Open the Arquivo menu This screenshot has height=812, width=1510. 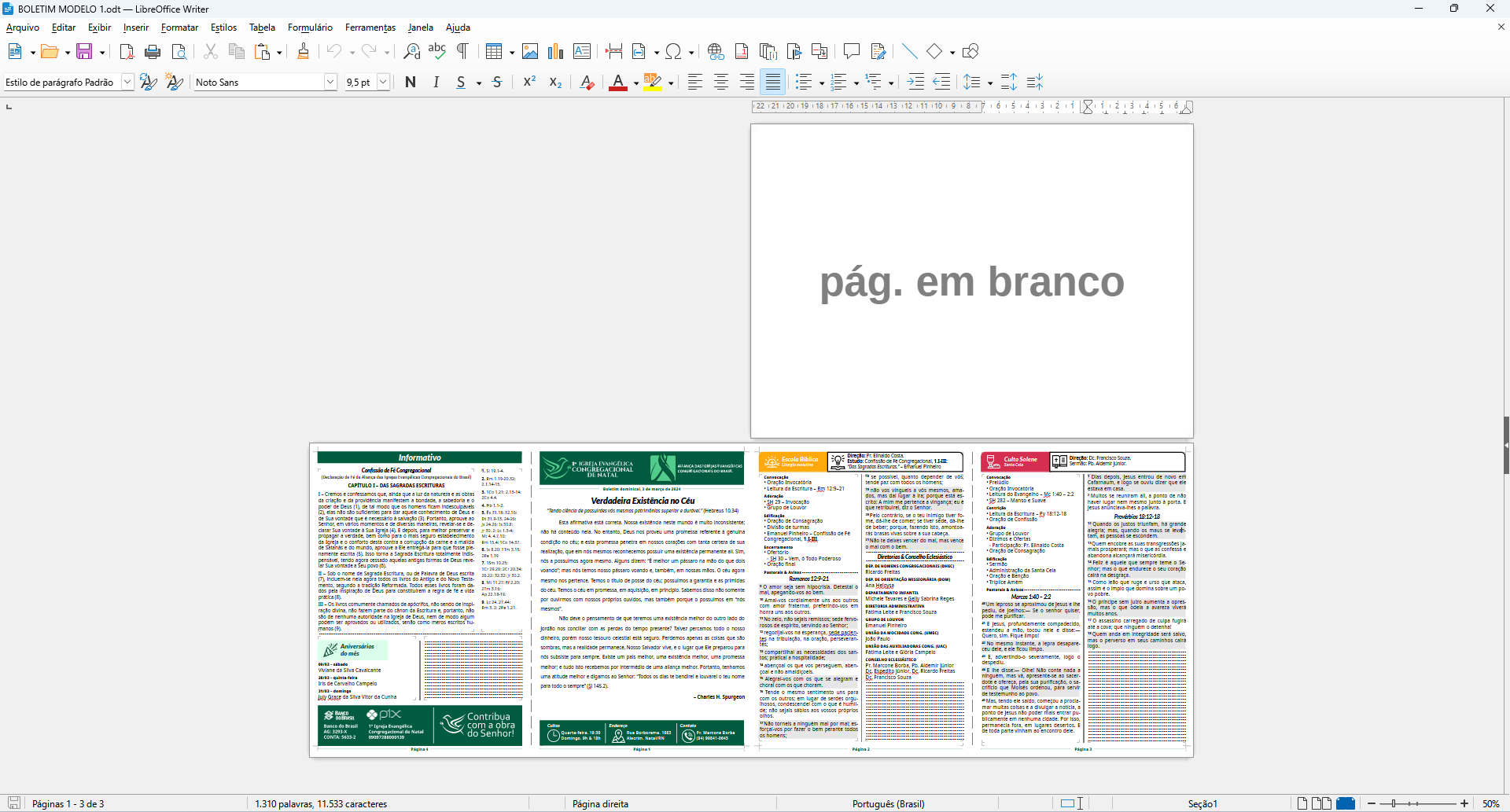pos(23,28)
